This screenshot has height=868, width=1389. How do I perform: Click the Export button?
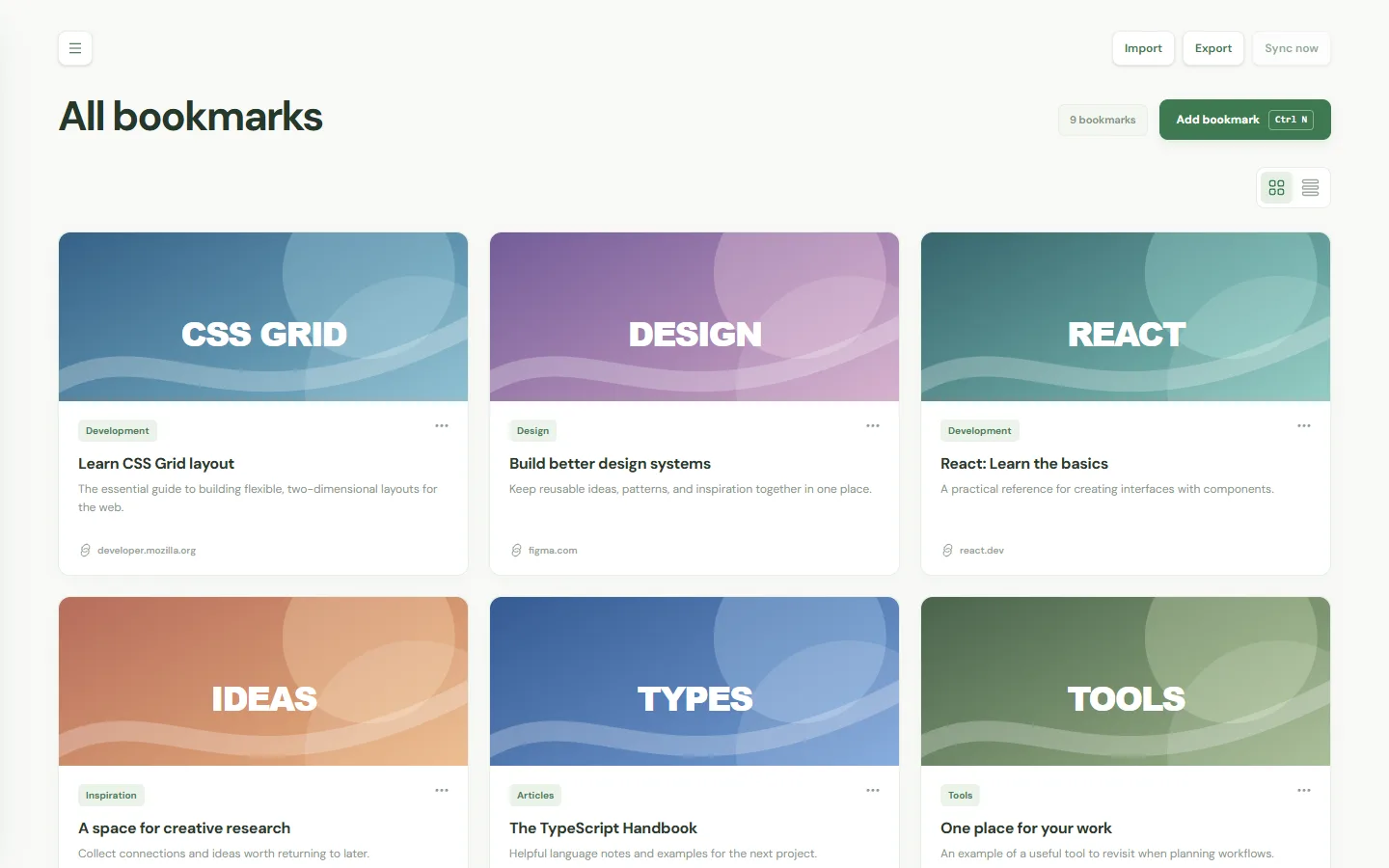coord(1213,48)
